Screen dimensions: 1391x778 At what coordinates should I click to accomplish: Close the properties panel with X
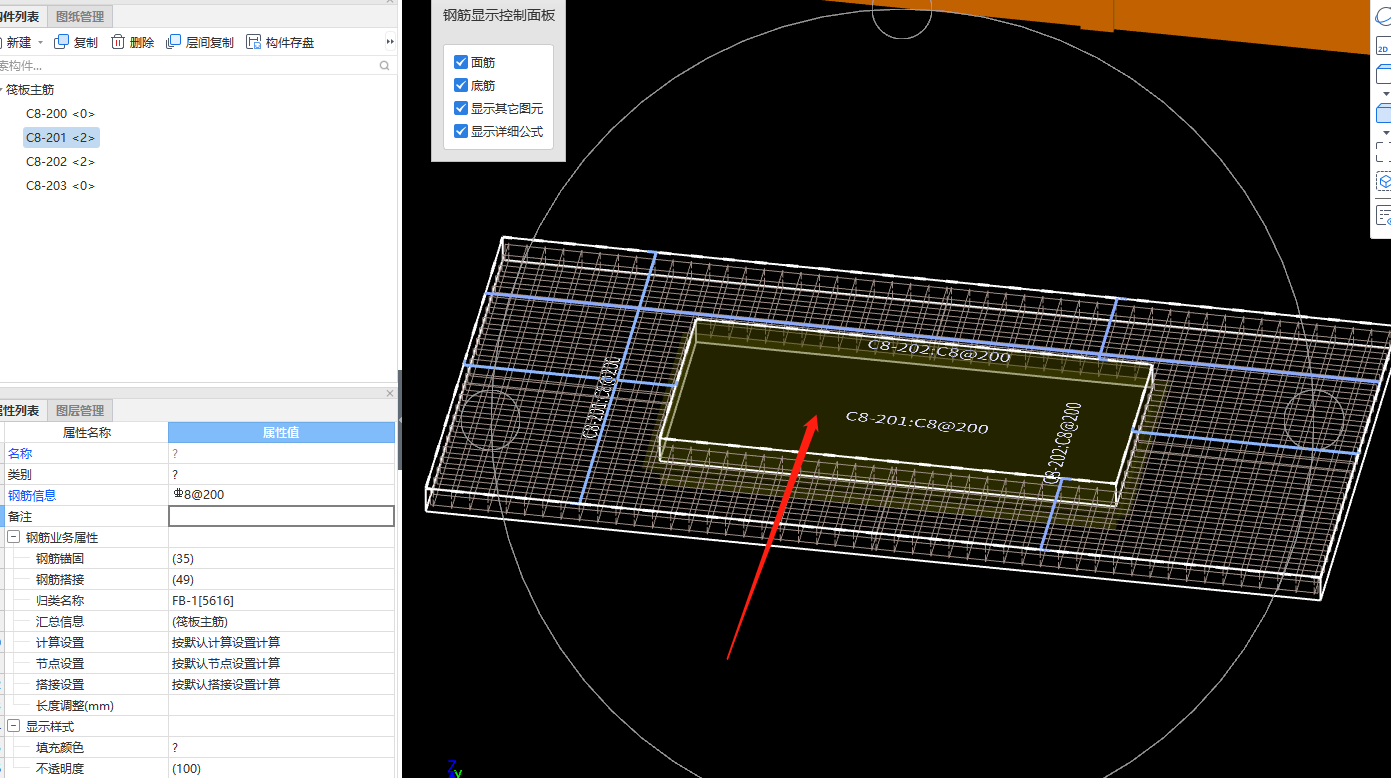click(x=390, y=394)
